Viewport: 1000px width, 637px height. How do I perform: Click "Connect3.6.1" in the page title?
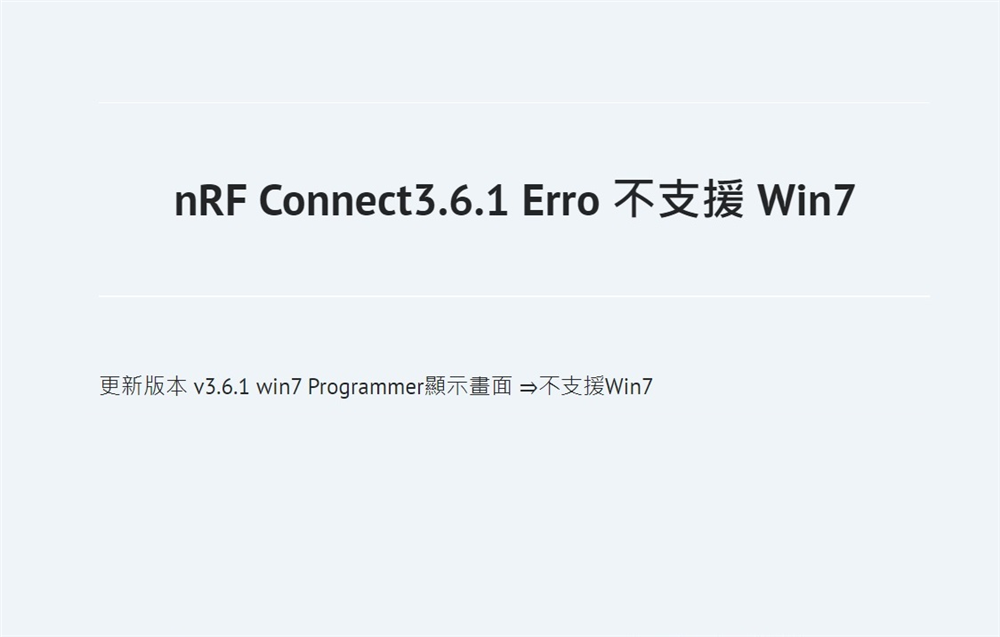pos(383,200)
